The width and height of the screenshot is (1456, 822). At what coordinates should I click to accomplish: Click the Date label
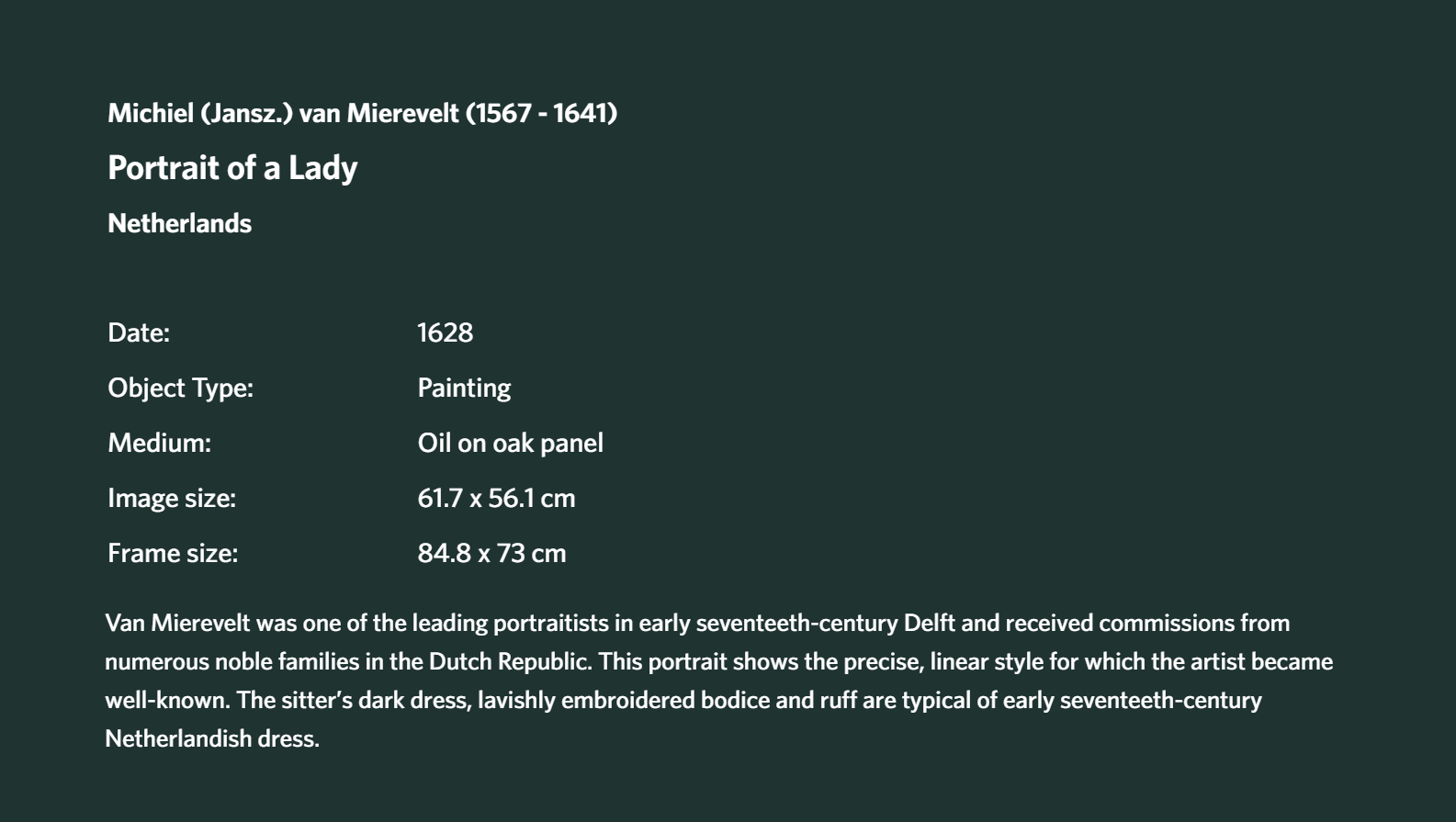pyautogui.click(x=139, y=332)
